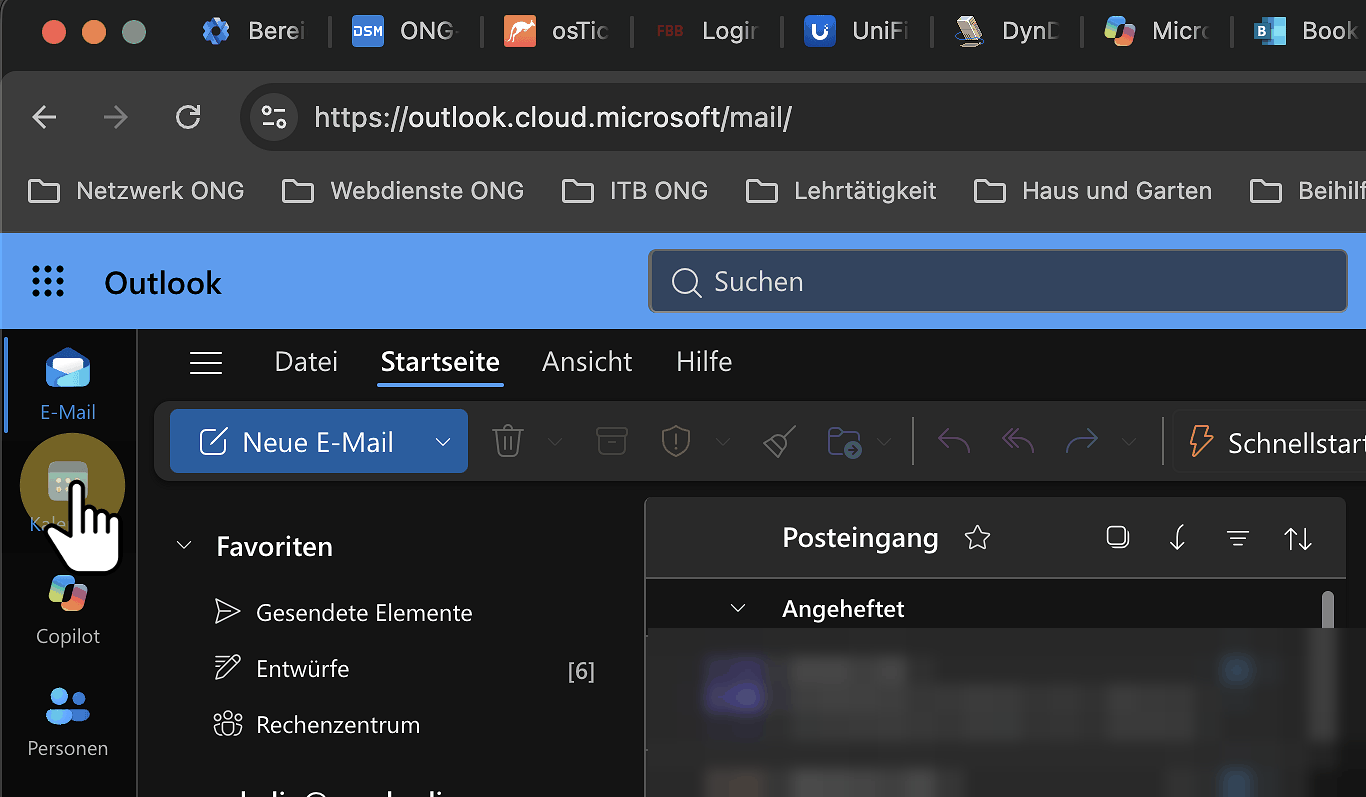Open Lehrtätigkeit bookmark folder

(841, 190)
